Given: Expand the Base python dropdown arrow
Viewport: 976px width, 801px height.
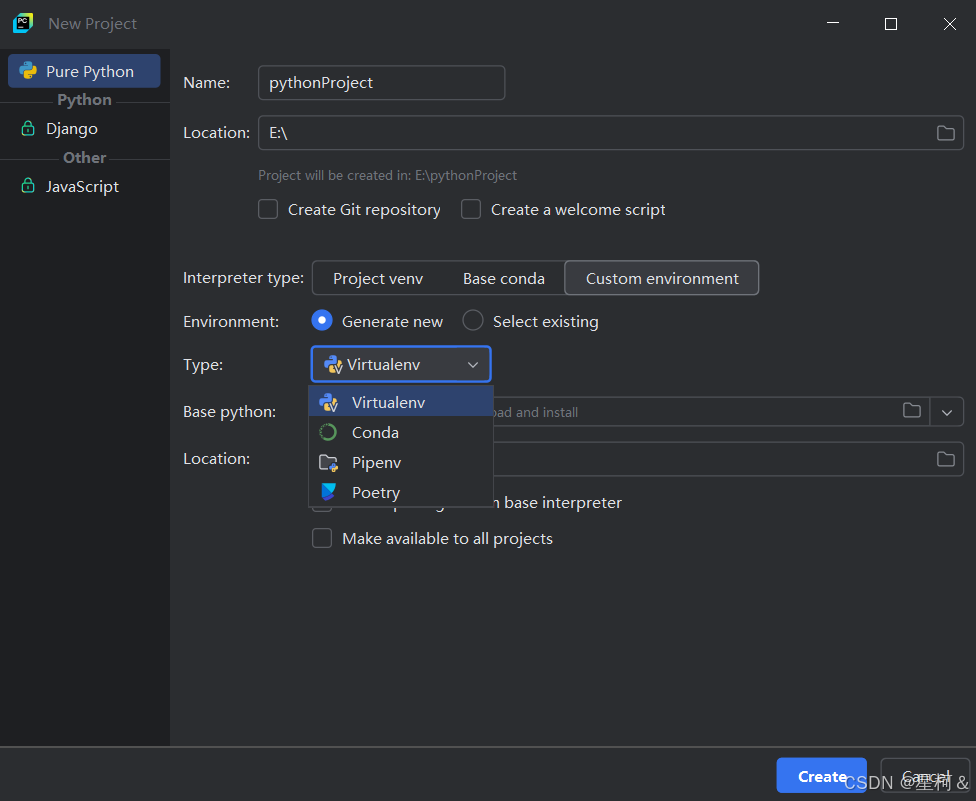Looking at the screenshot, I should coord(947,412).
